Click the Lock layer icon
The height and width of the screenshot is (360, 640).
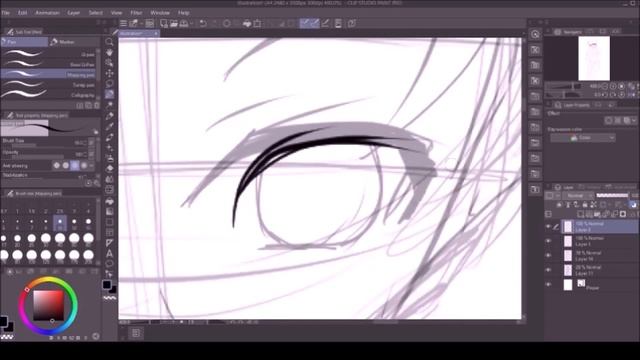pos(585,204)
